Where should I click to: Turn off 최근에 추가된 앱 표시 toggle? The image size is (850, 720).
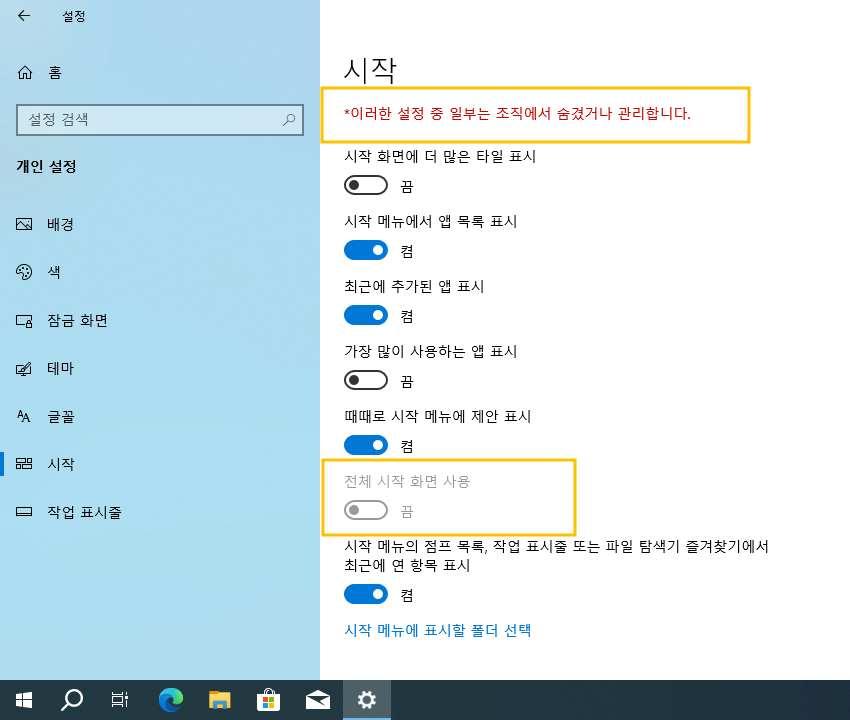[x=366, y=316]
